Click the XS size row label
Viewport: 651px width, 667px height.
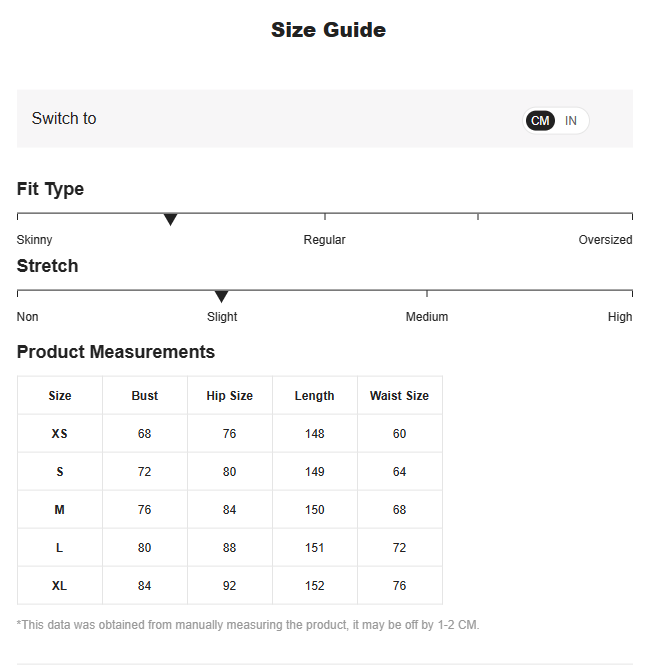[60, 433]
